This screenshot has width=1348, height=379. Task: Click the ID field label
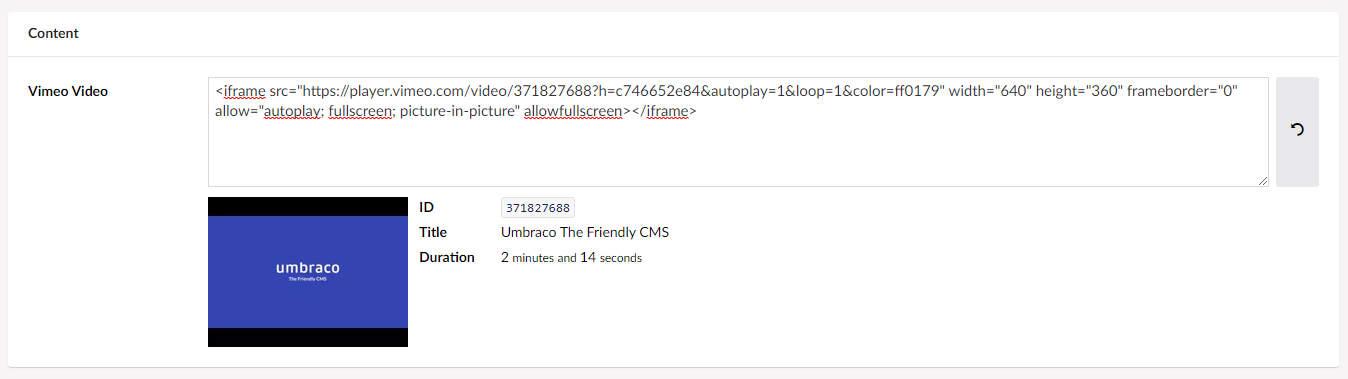tap(427, 207)
